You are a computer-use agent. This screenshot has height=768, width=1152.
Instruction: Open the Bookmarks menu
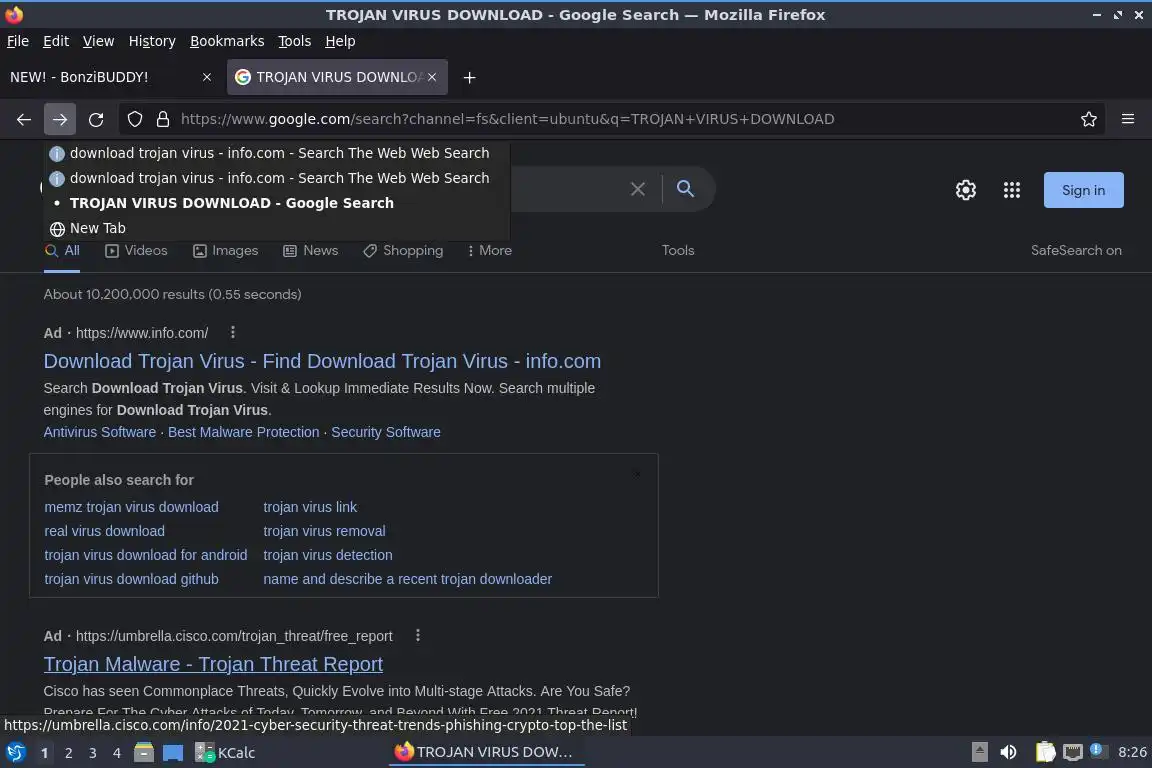pos(227,41)
